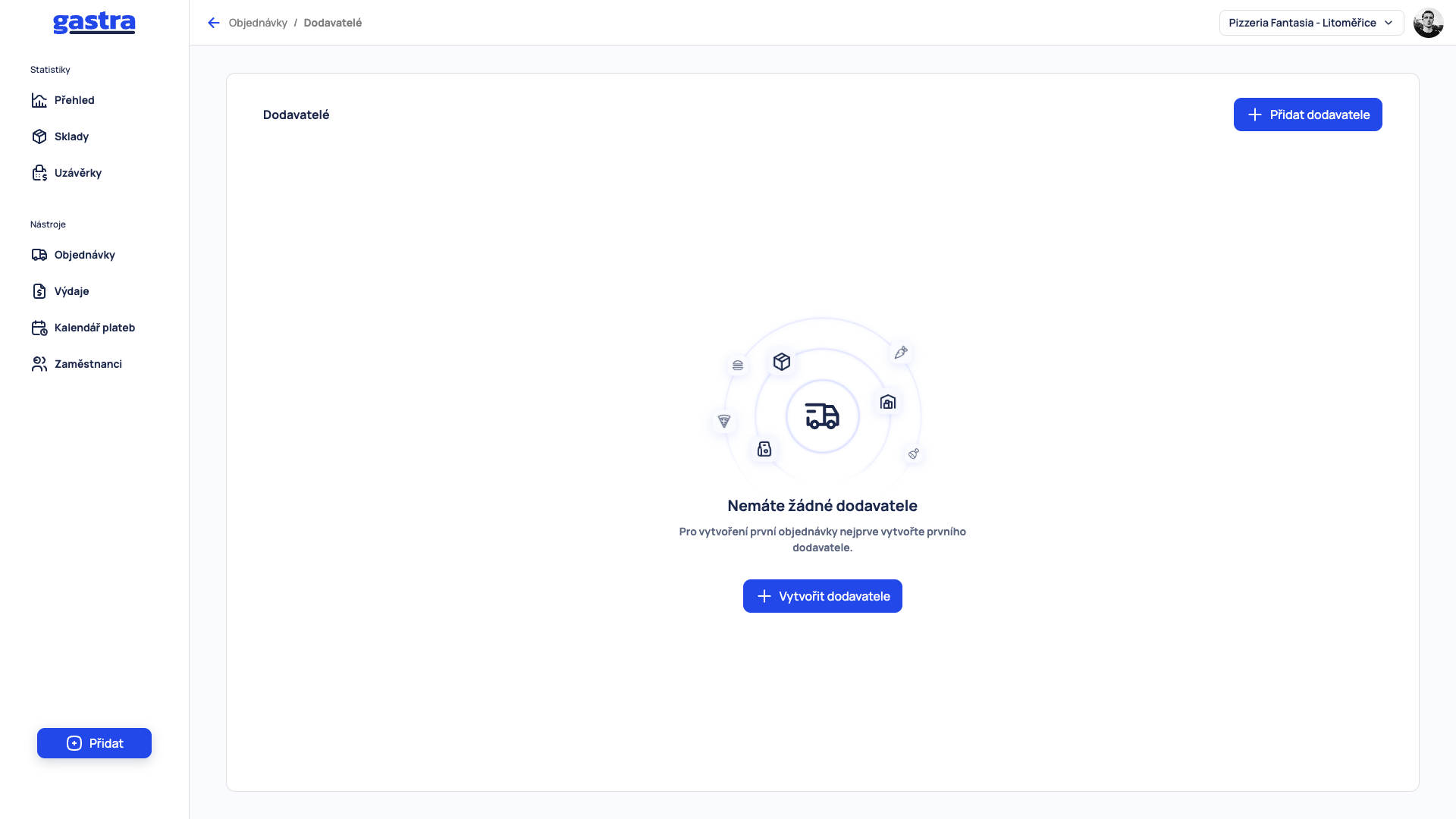The width and height of the screenshot is (1456, 819).
Task: Open the Kalendář plateb menu item
Action: (x=94, y=328)
